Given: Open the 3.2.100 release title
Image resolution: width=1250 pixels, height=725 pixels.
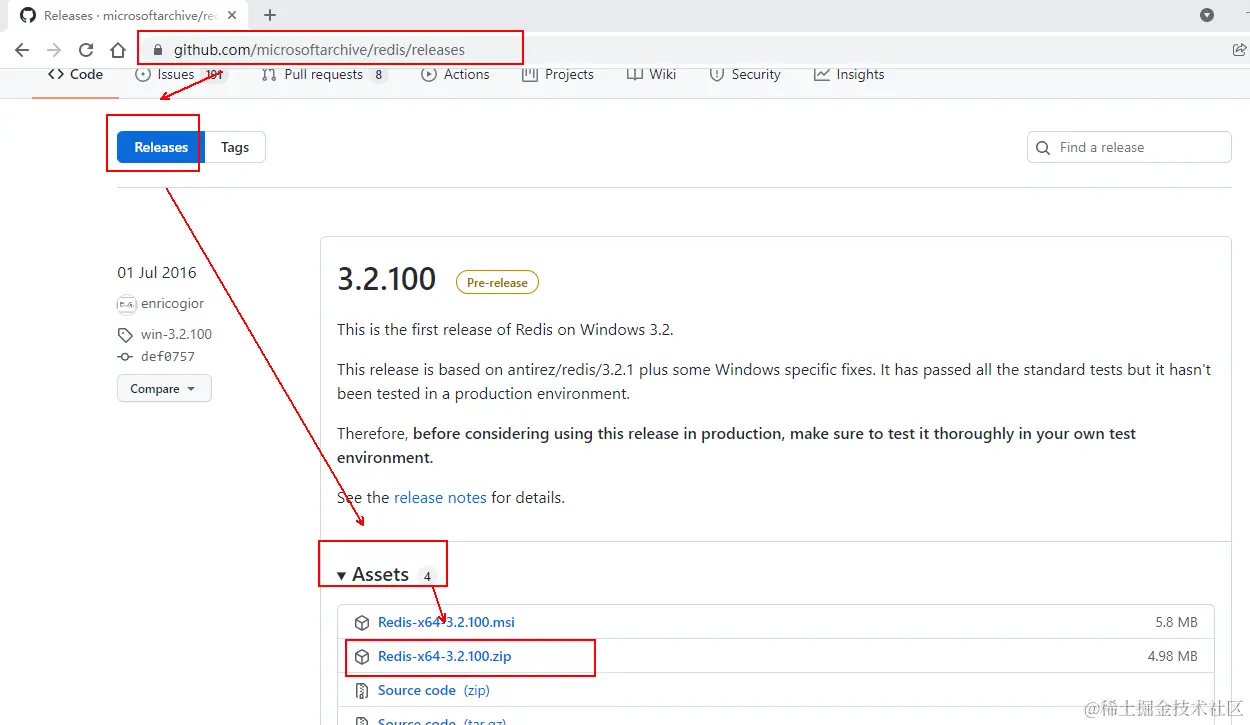Looking at the screenshot, I should [x=386, y=279].
